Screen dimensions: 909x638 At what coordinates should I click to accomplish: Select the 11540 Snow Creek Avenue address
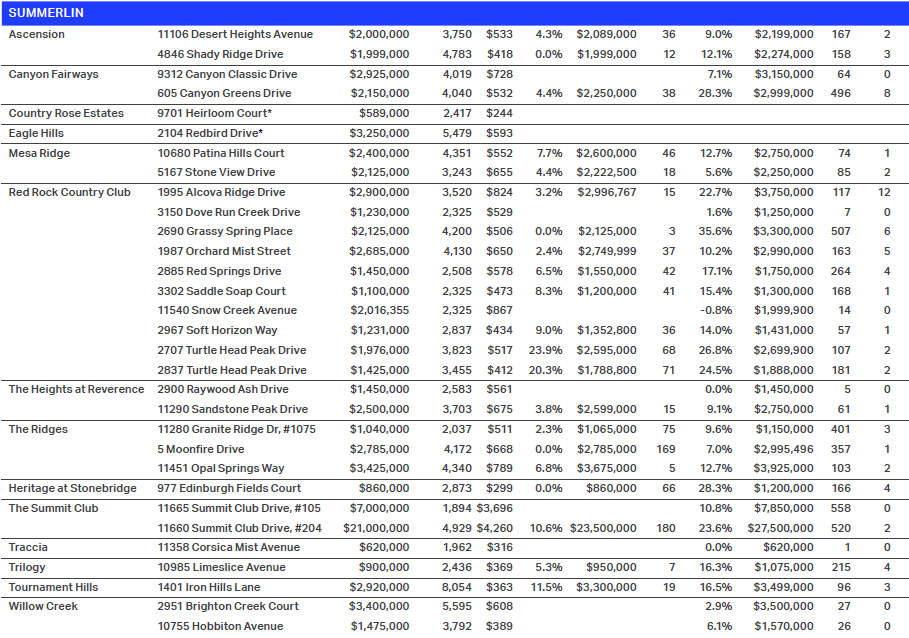[x=225, y=311]
